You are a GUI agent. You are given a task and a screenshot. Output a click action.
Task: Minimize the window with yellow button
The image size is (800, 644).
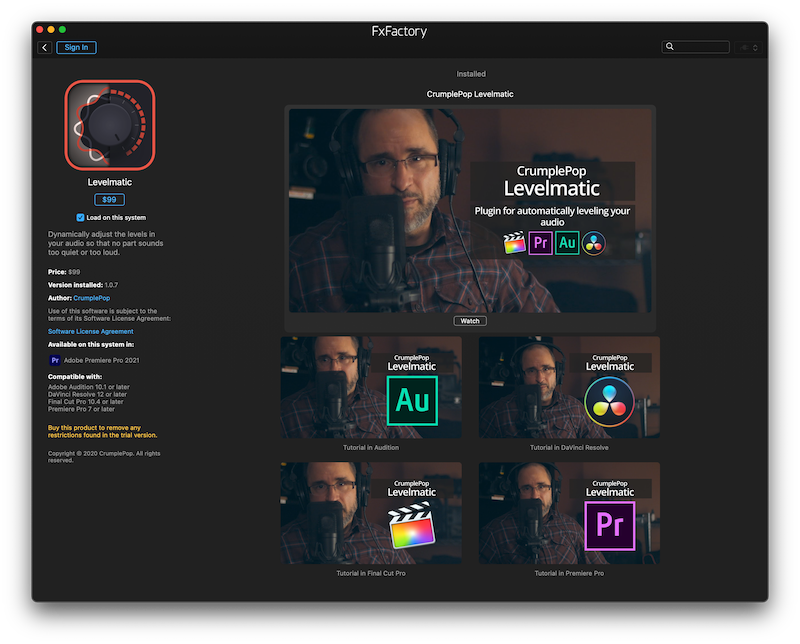51,30
